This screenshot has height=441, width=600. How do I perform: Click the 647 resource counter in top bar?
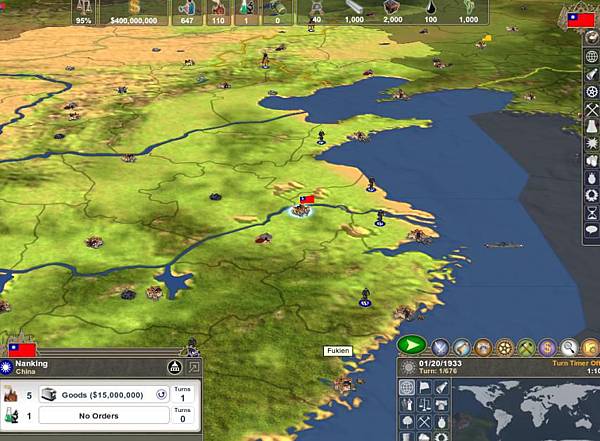point(187,13)
